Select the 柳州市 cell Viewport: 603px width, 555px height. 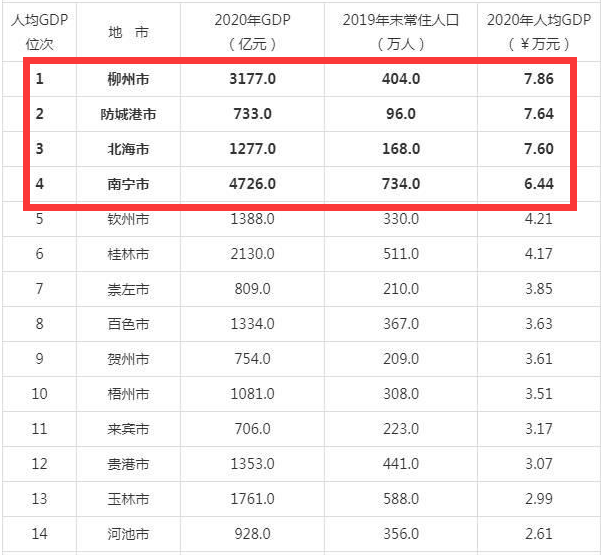point(128,79)
